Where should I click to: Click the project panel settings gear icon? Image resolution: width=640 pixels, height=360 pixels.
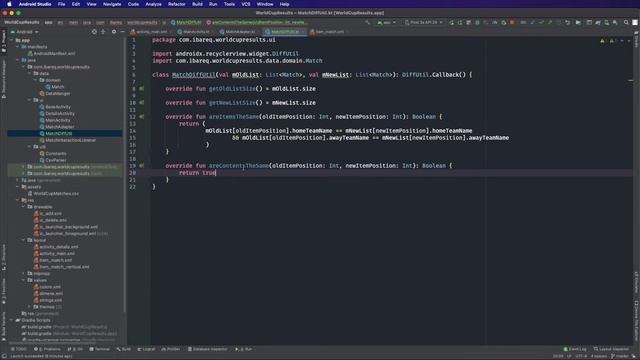pyautogui.click(x=114, y=32)
